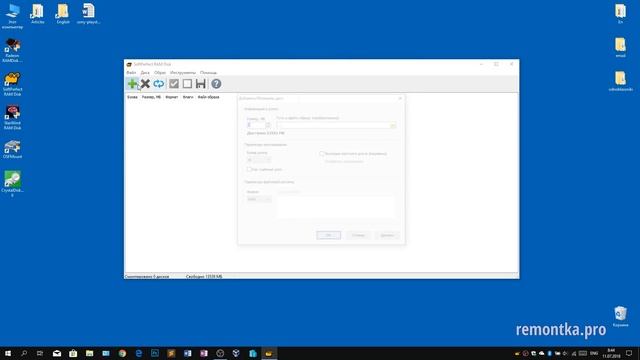Click the black X Remove disk icon
The height and width of the screenshot is (360, 640).
click(145, 84)
